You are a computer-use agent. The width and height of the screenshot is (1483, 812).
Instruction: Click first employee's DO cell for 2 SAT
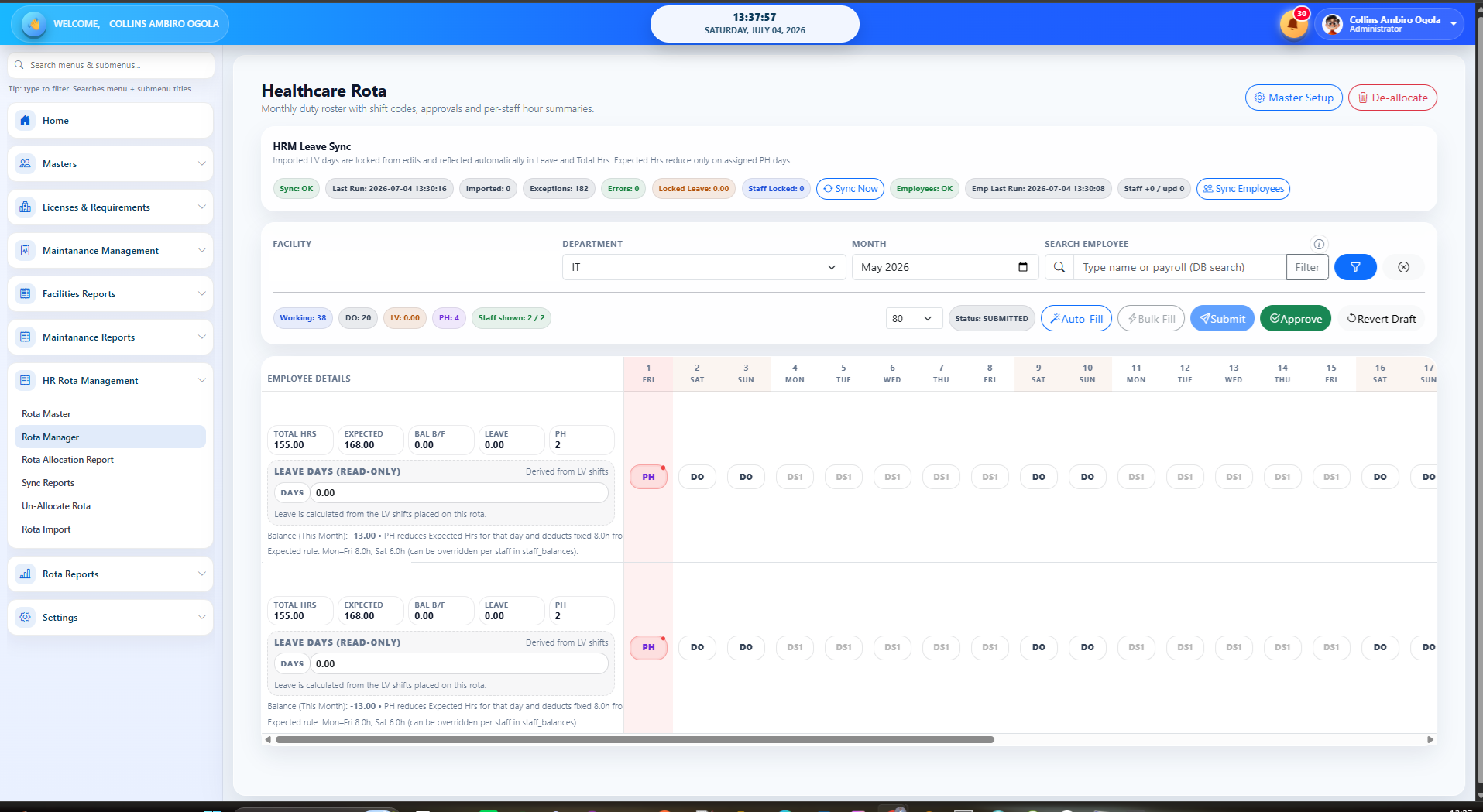(x=697, y=477)
